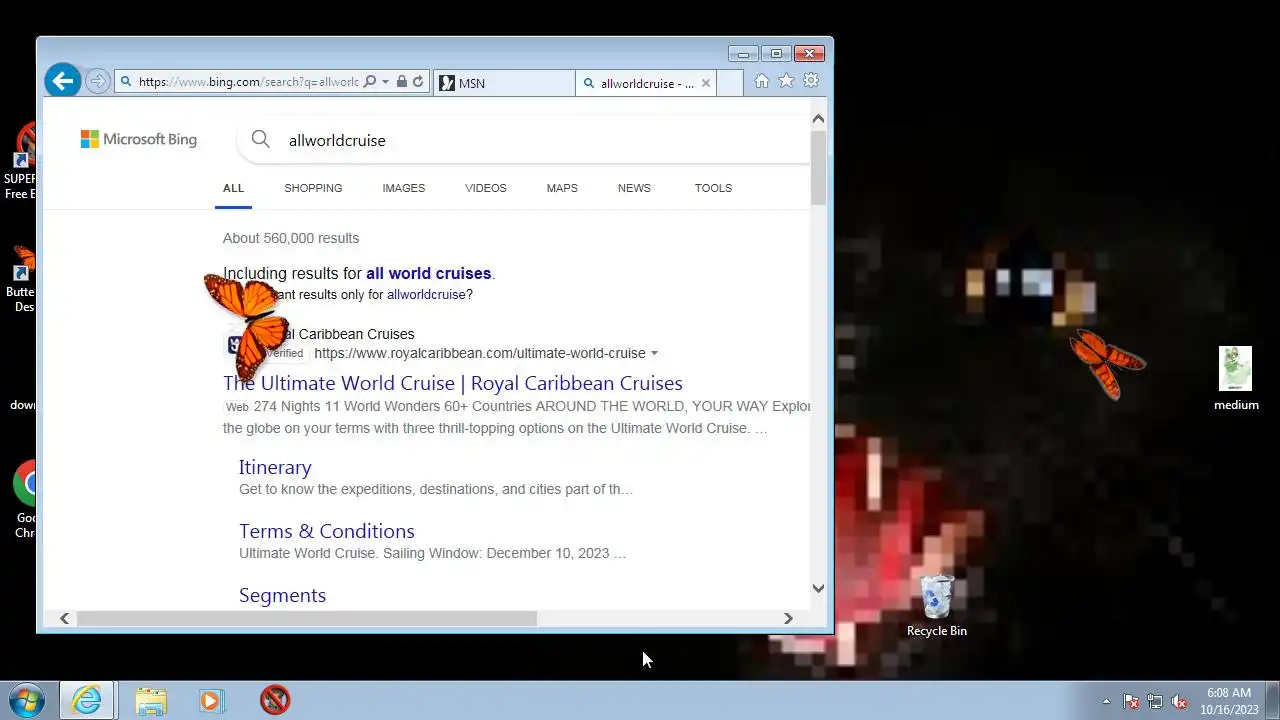Open Windows Explorer from taskbar
This screenshot has height=720, width=1280.
(151, 700)
